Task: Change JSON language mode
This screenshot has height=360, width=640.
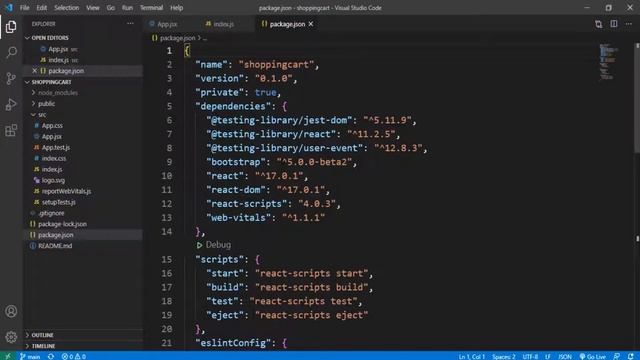Action: (565, 356)
